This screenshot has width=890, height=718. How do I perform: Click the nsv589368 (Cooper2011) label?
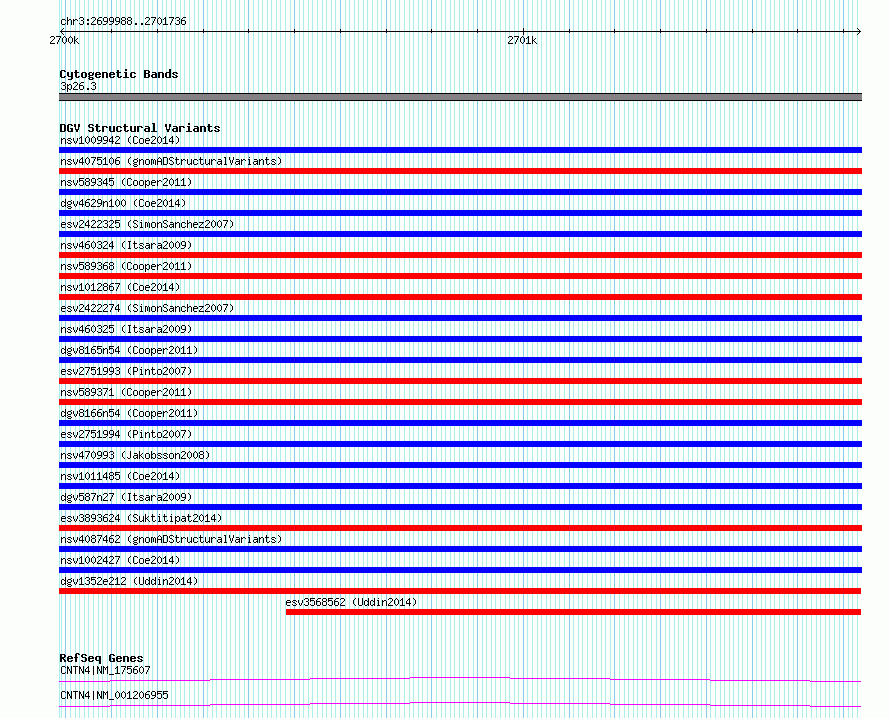pos(126,266)
